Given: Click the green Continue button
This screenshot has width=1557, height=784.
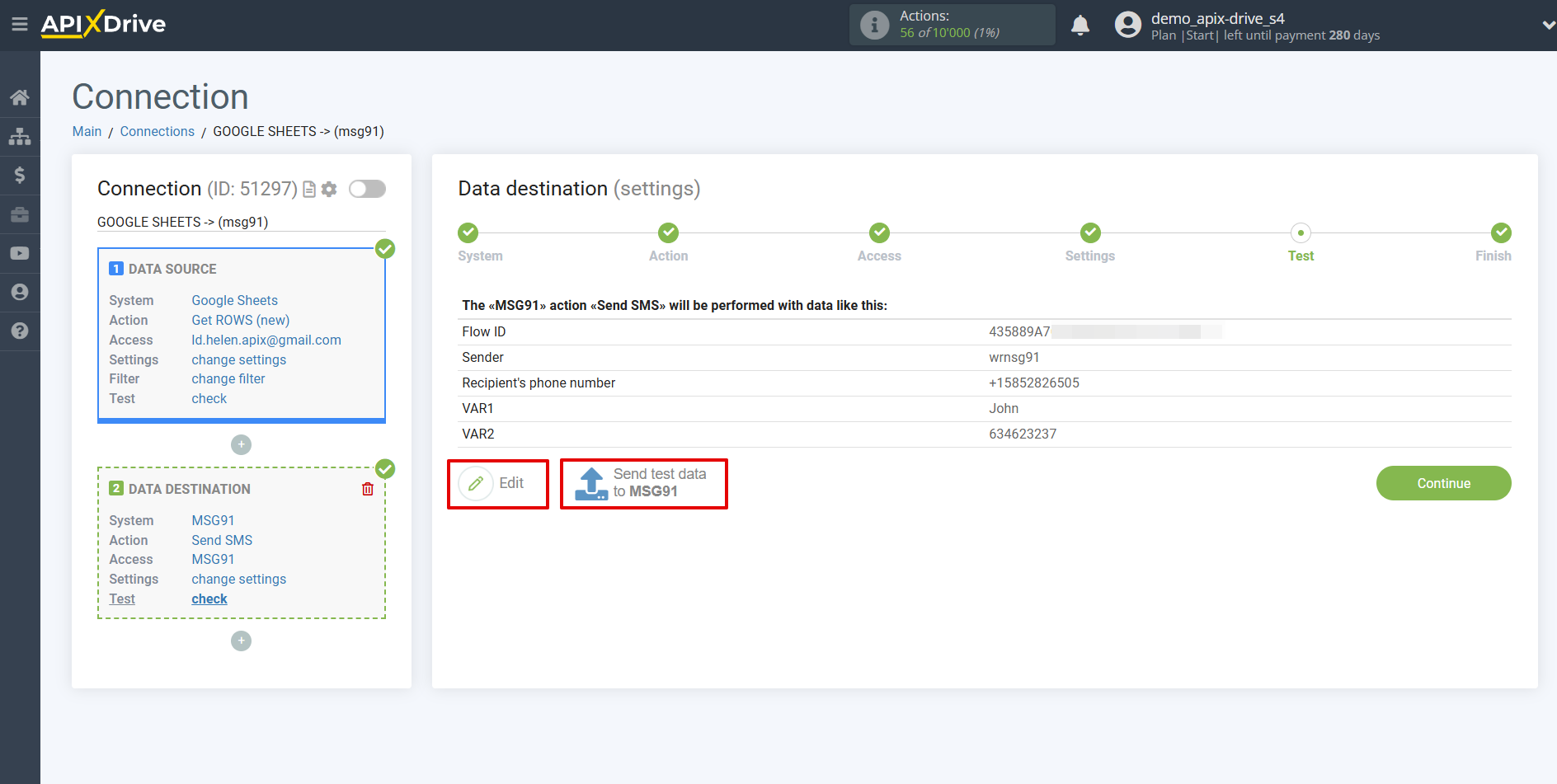Looking at the screenshot, I should (x=1443, y=483).
